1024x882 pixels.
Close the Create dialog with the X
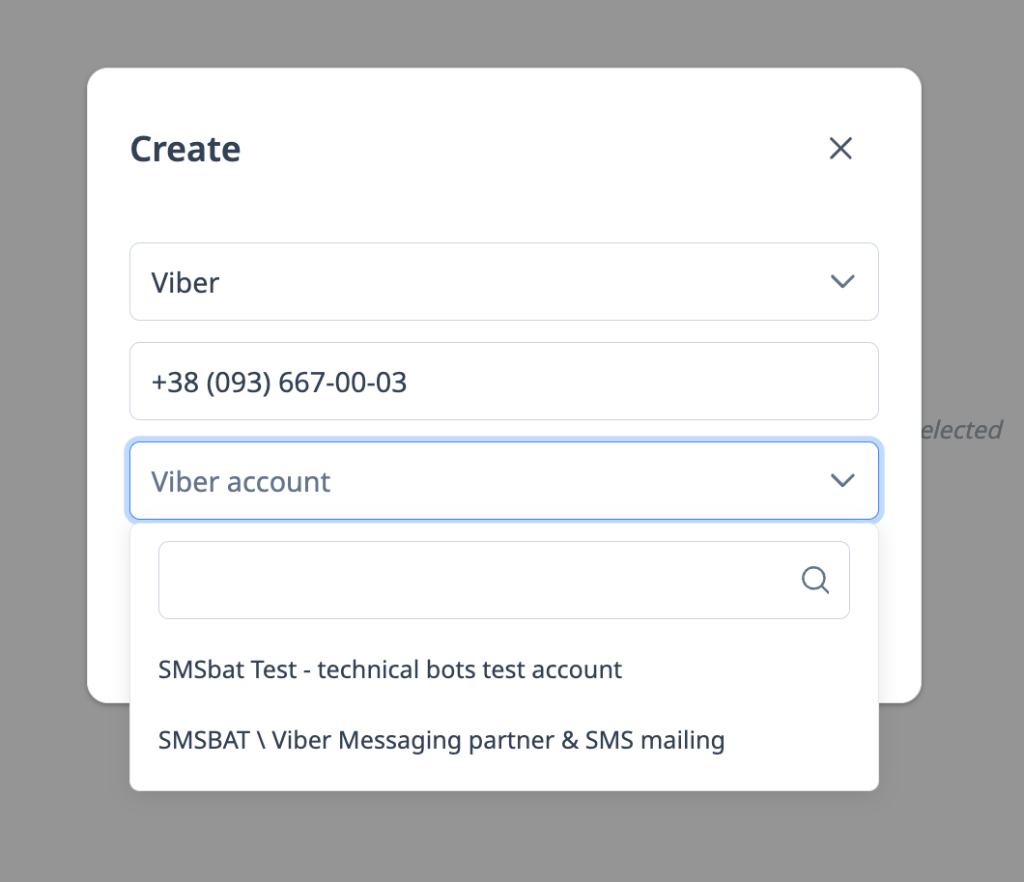(x=840, y=148)
